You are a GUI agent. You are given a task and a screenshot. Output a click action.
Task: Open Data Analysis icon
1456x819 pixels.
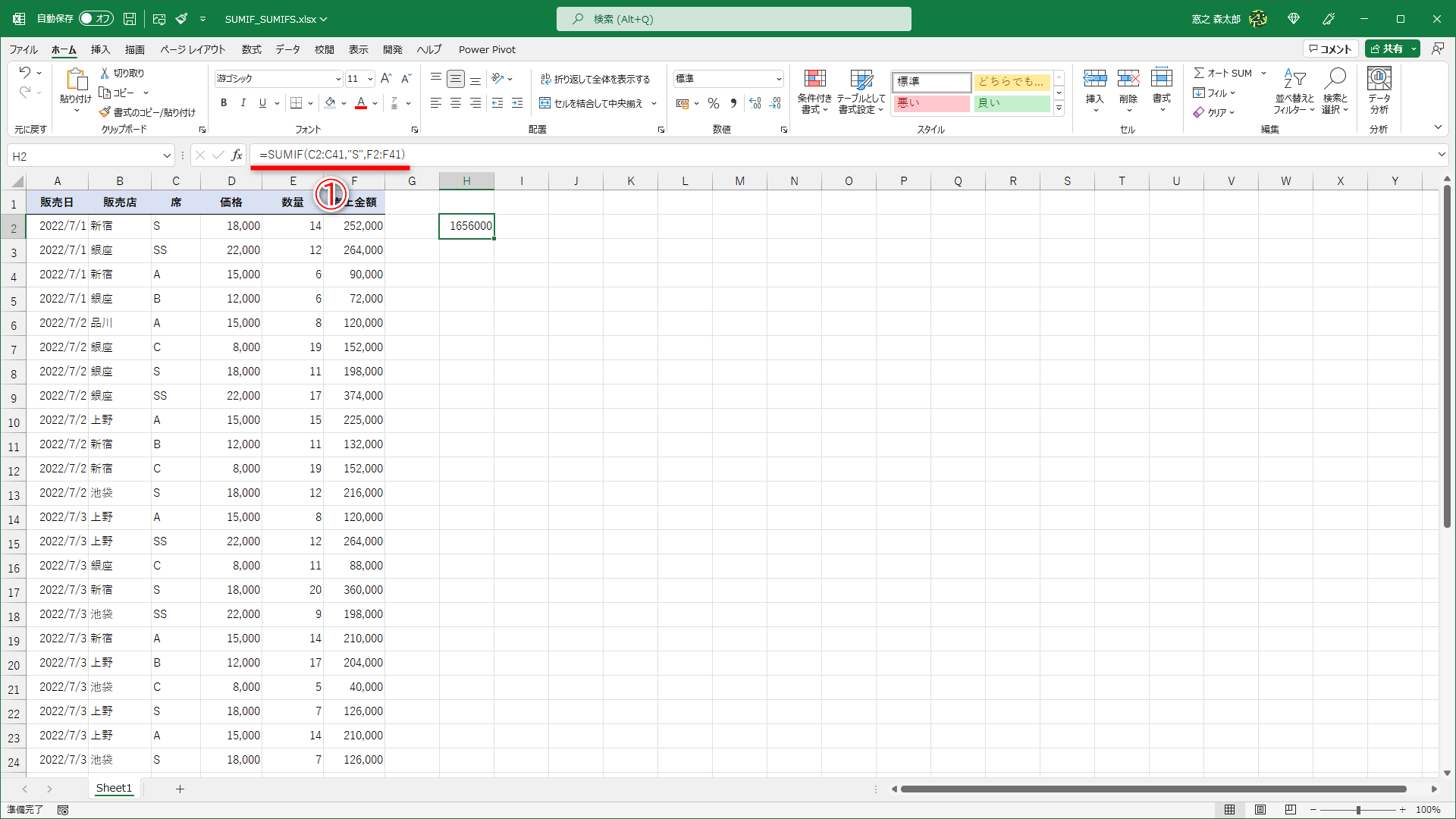1379,80
